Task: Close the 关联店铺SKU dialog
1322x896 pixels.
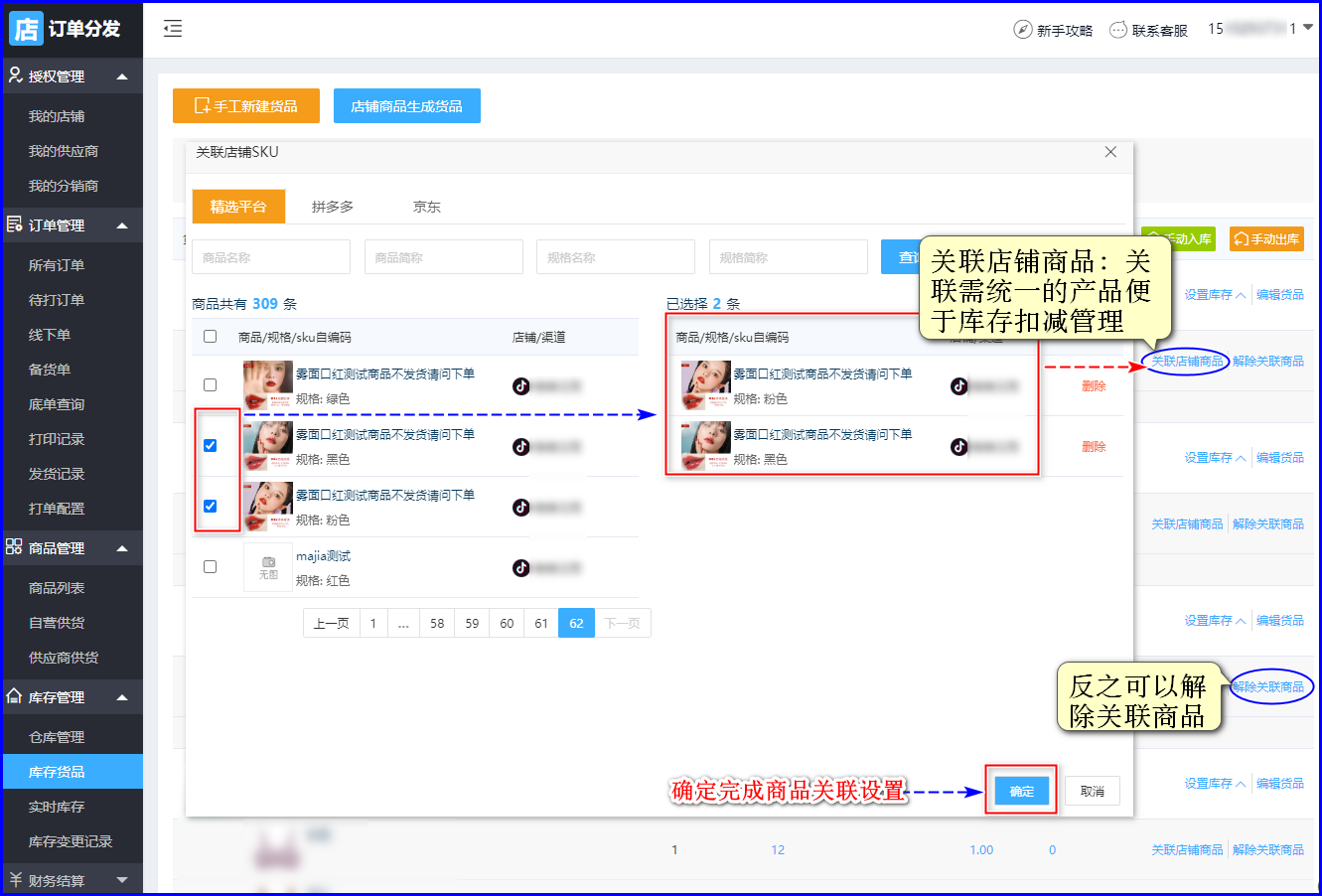Action: 1110,152
